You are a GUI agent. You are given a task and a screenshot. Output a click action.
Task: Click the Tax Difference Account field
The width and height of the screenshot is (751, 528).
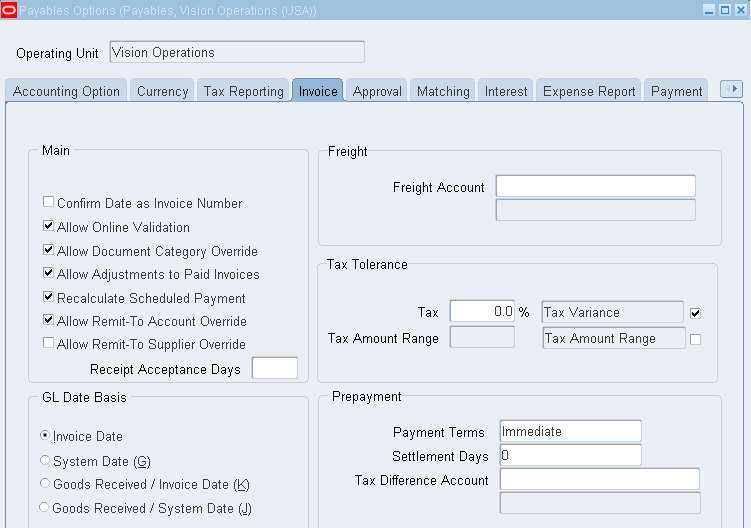click(599, 480)
